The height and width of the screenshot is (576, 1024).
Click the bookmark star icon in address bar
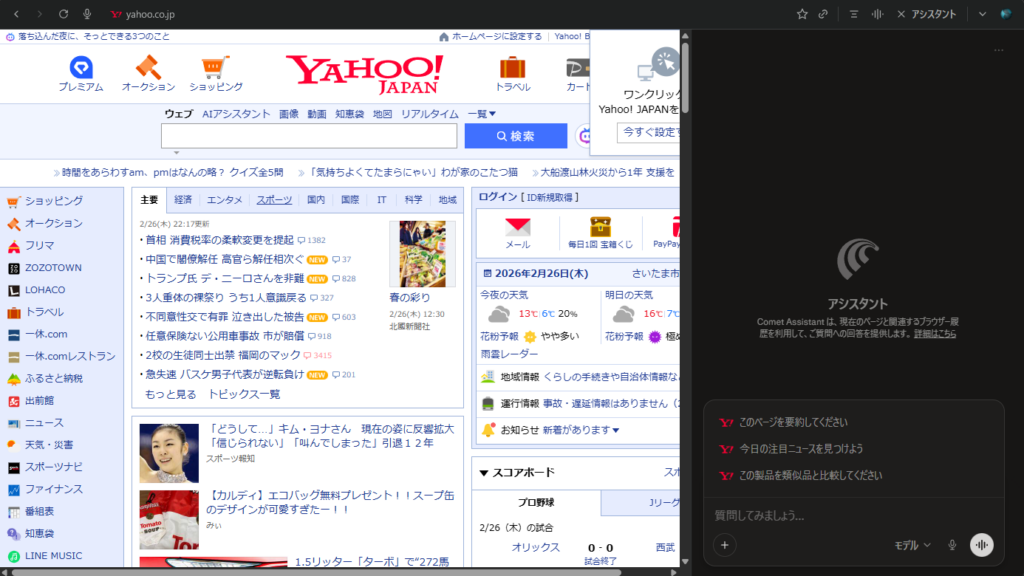(x=802, y=14)
